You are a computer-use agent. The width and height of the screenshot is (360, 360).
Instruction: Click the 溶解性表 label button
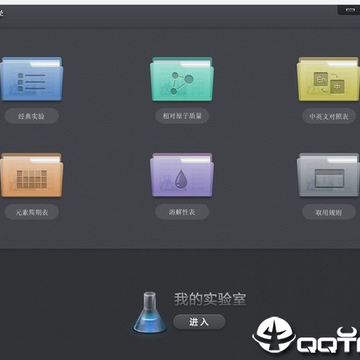182,212
